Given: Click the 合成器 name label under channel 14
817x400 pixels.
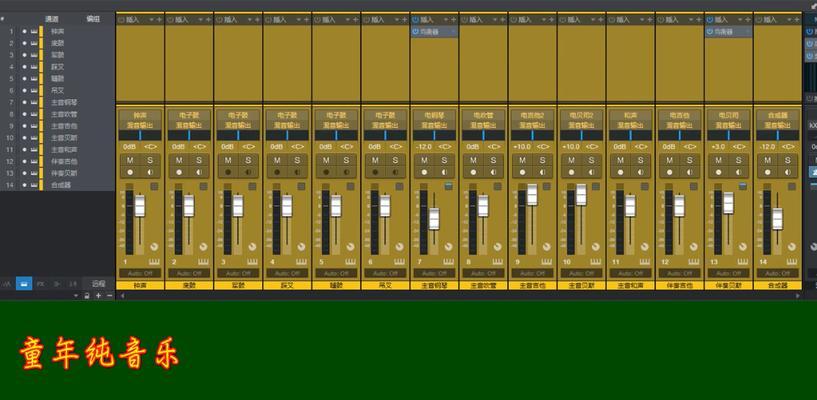Looking at the screenshot, I should point(777,285).
